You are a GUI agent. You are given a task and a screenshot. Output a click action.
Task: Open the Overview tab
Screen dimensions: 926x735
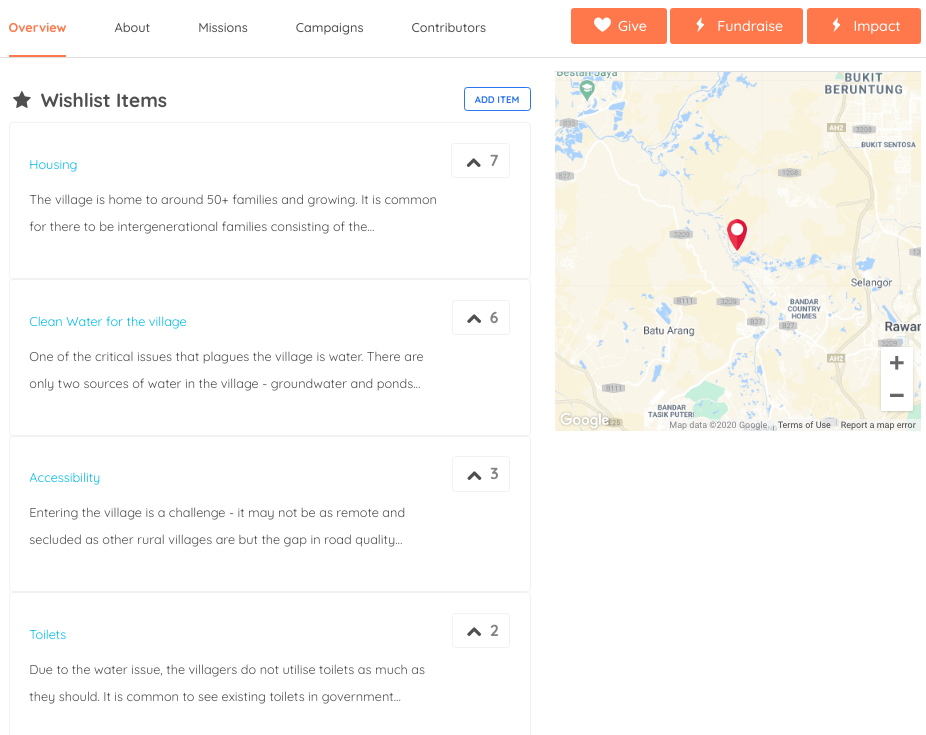click(37, 28)
